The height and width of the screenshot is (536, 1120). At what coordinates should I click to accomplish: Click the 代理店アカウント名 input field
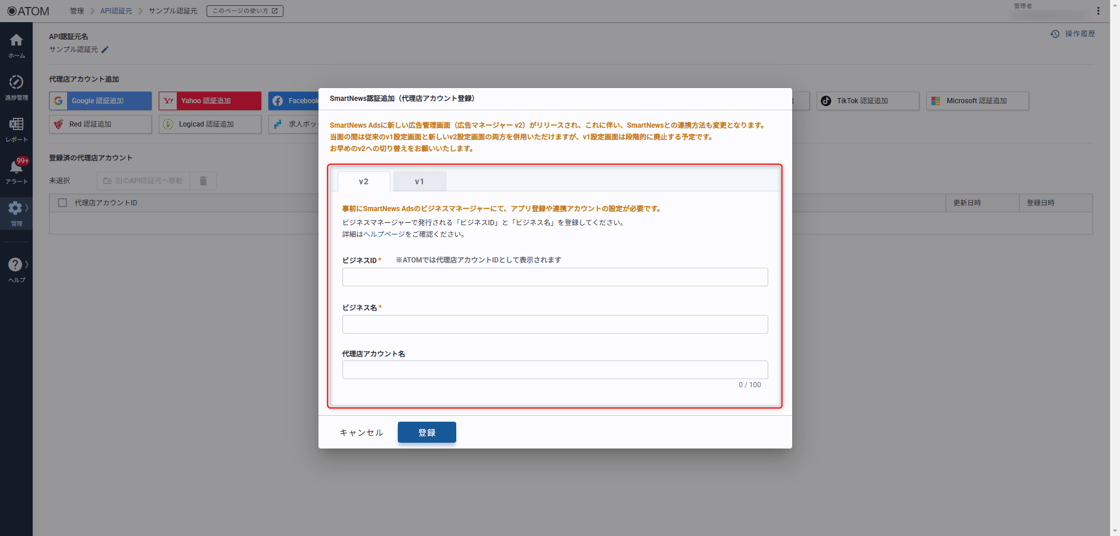point(555,370)
